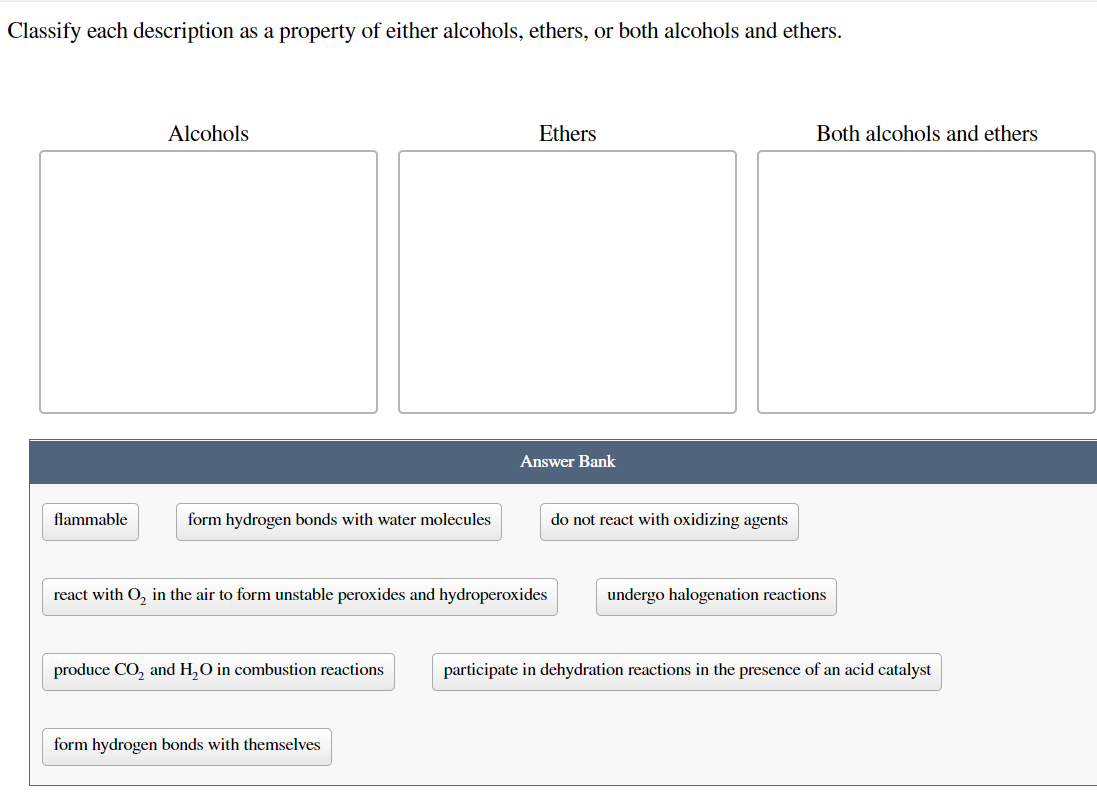Screen dimensions: 1097x805
Task: Click the Both alcohols and ethers heading
Action: 927,133
